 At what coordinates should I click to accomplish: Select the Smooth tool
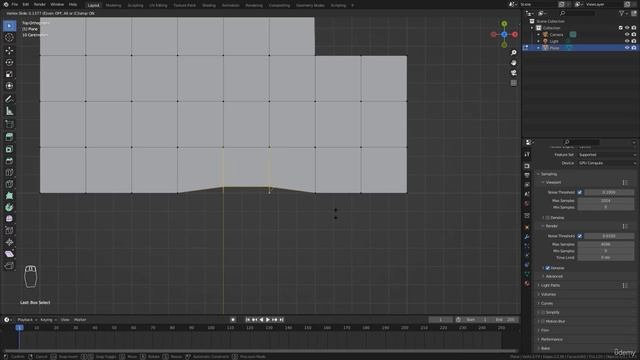[x=9, y=219]
